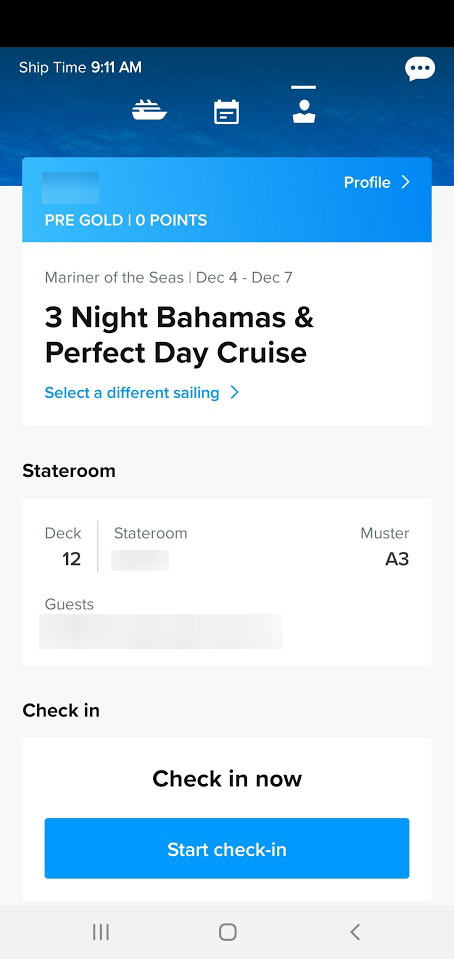
Task: Tap chevron beside Select a different sailing
Action: [x=234, y=393]
